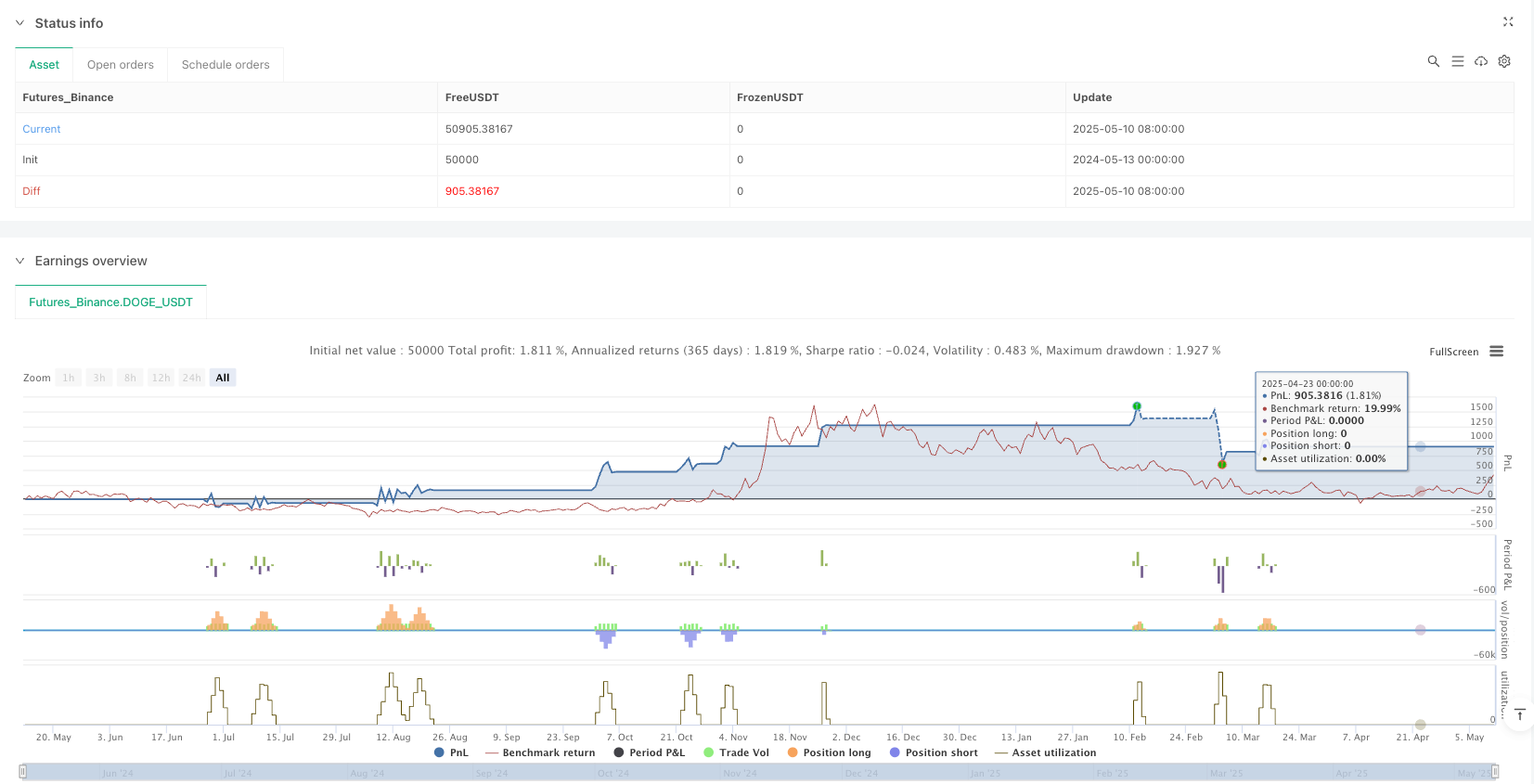Click the left handle of range navigator
Screen dimensions: 1534x784
[x=23, y=772]
